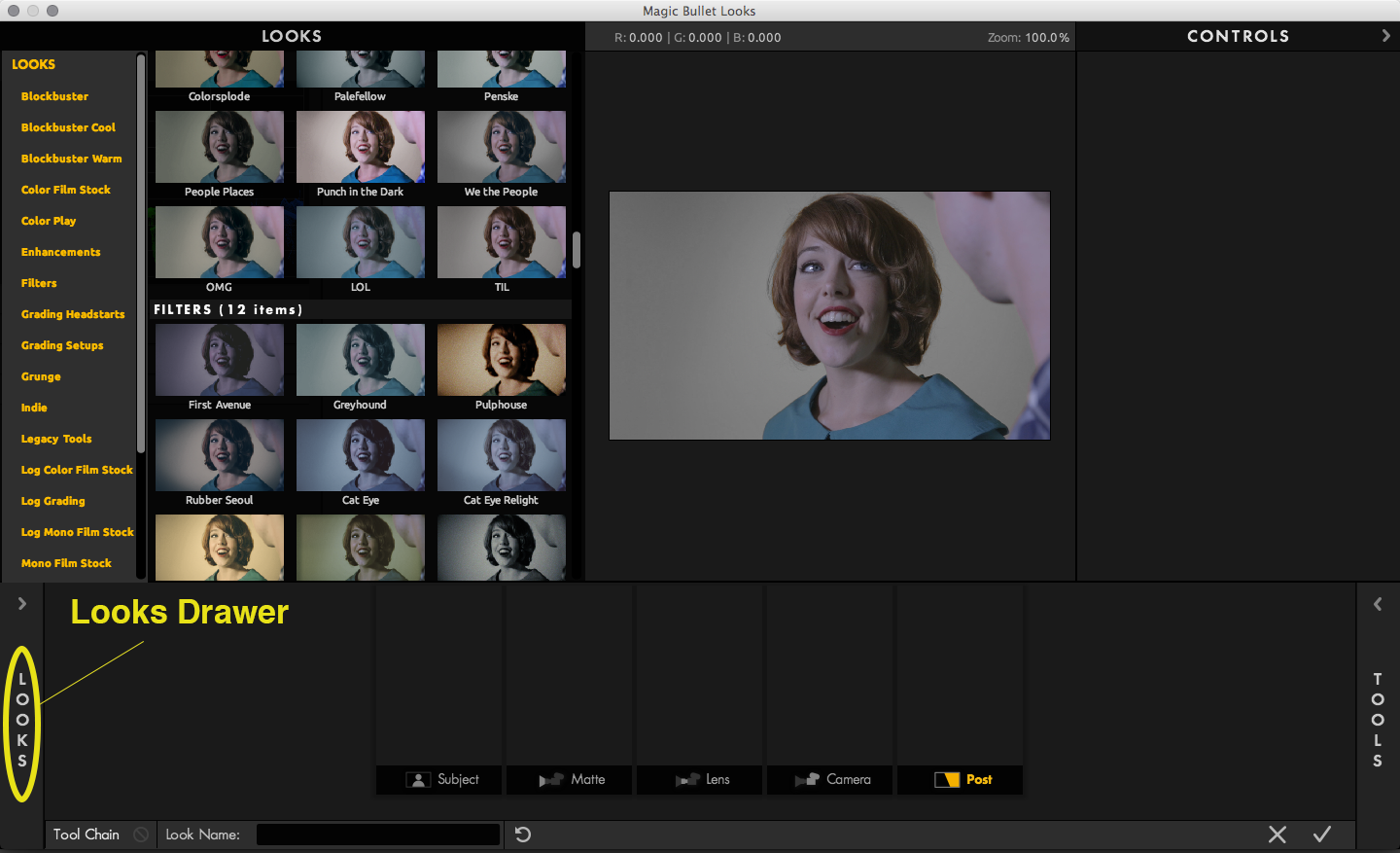Open the Blockbuster looks category
This screenshot has width=1400, height=853.
click(54, 96)
